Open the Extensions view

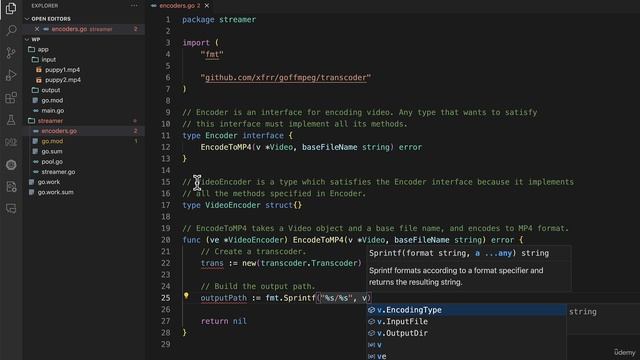coord(11,98)
